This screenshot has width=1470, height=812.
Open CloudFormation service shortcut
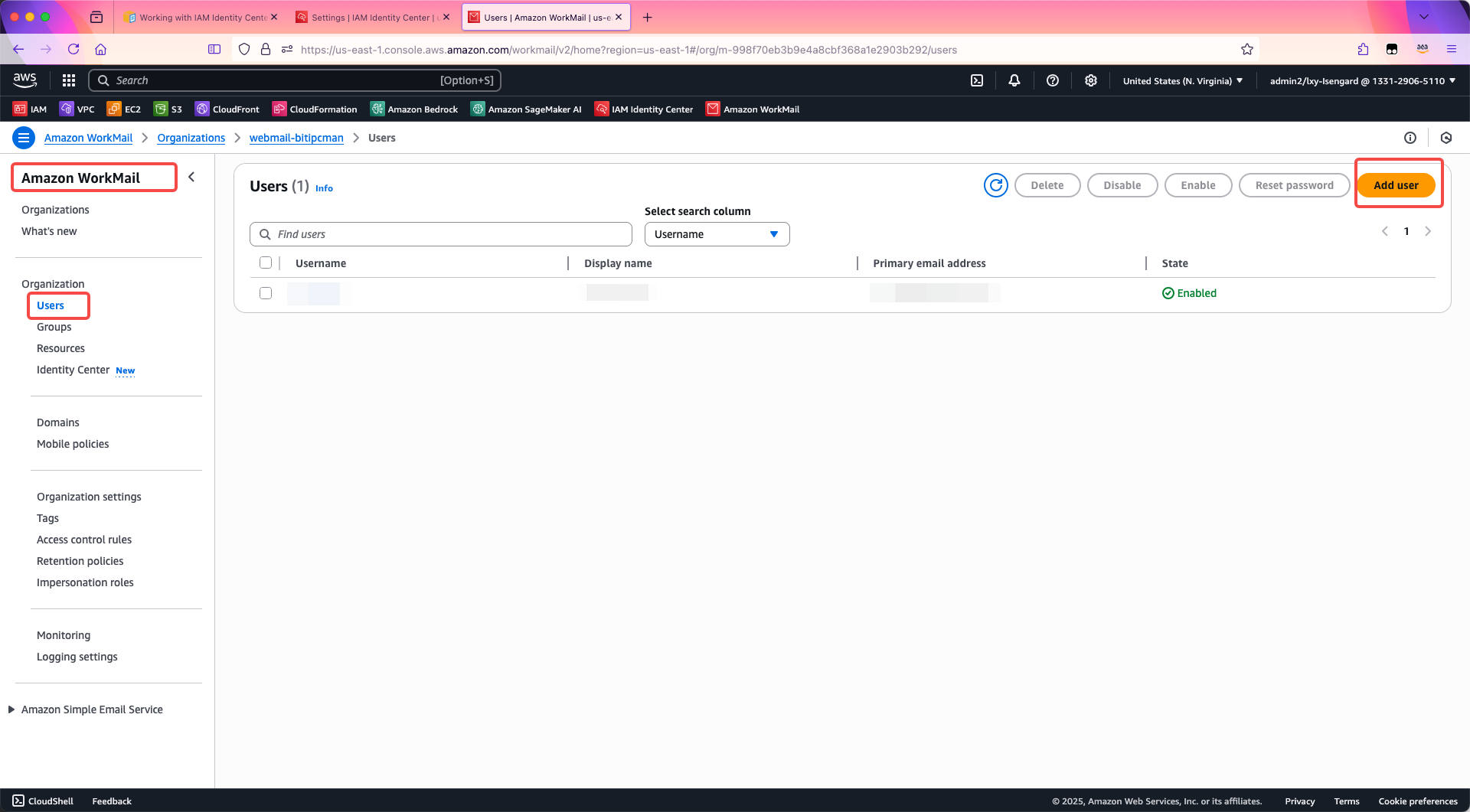click(x=315, y=109)
